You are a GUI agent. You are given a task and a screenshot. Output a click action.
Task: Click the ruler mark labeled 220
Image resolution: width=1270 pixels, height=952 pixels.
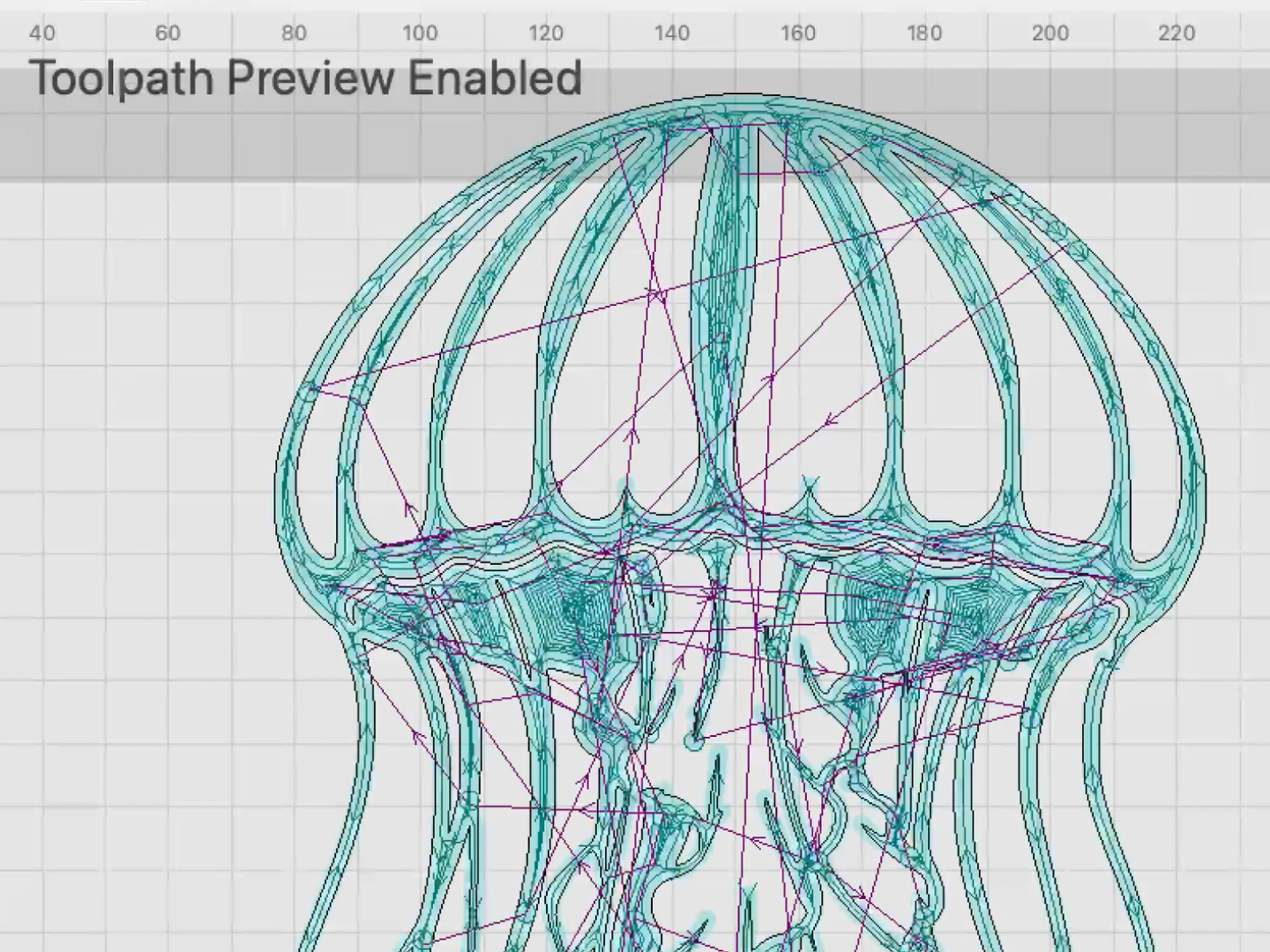point(1177,33)
